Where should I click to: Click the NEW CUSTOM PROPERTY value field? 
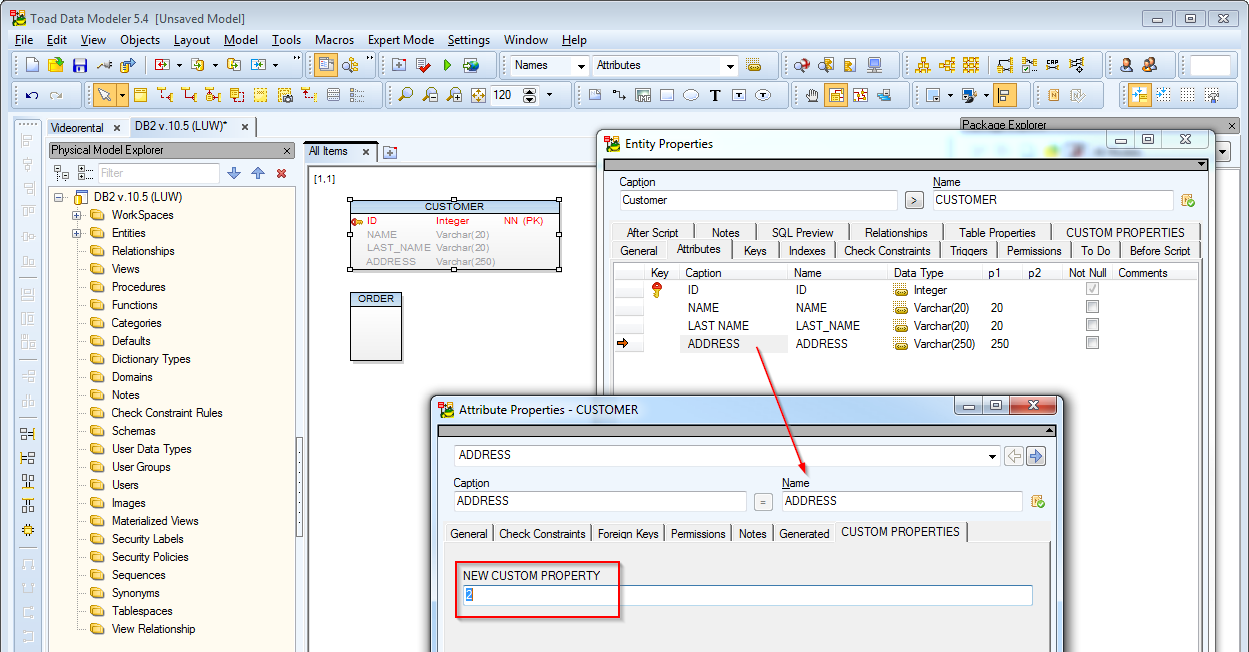(747, 595)
